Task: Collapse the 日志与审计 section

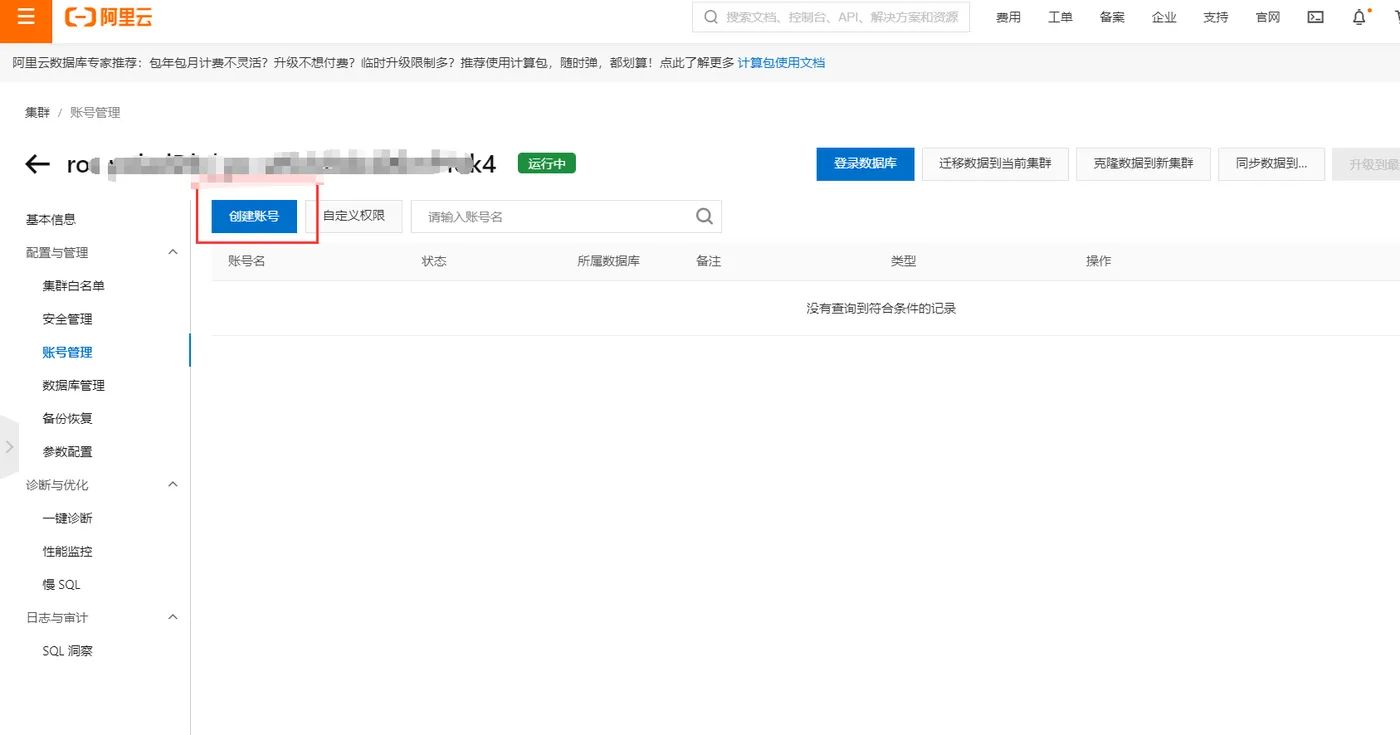Action: [x=172, y=618]
